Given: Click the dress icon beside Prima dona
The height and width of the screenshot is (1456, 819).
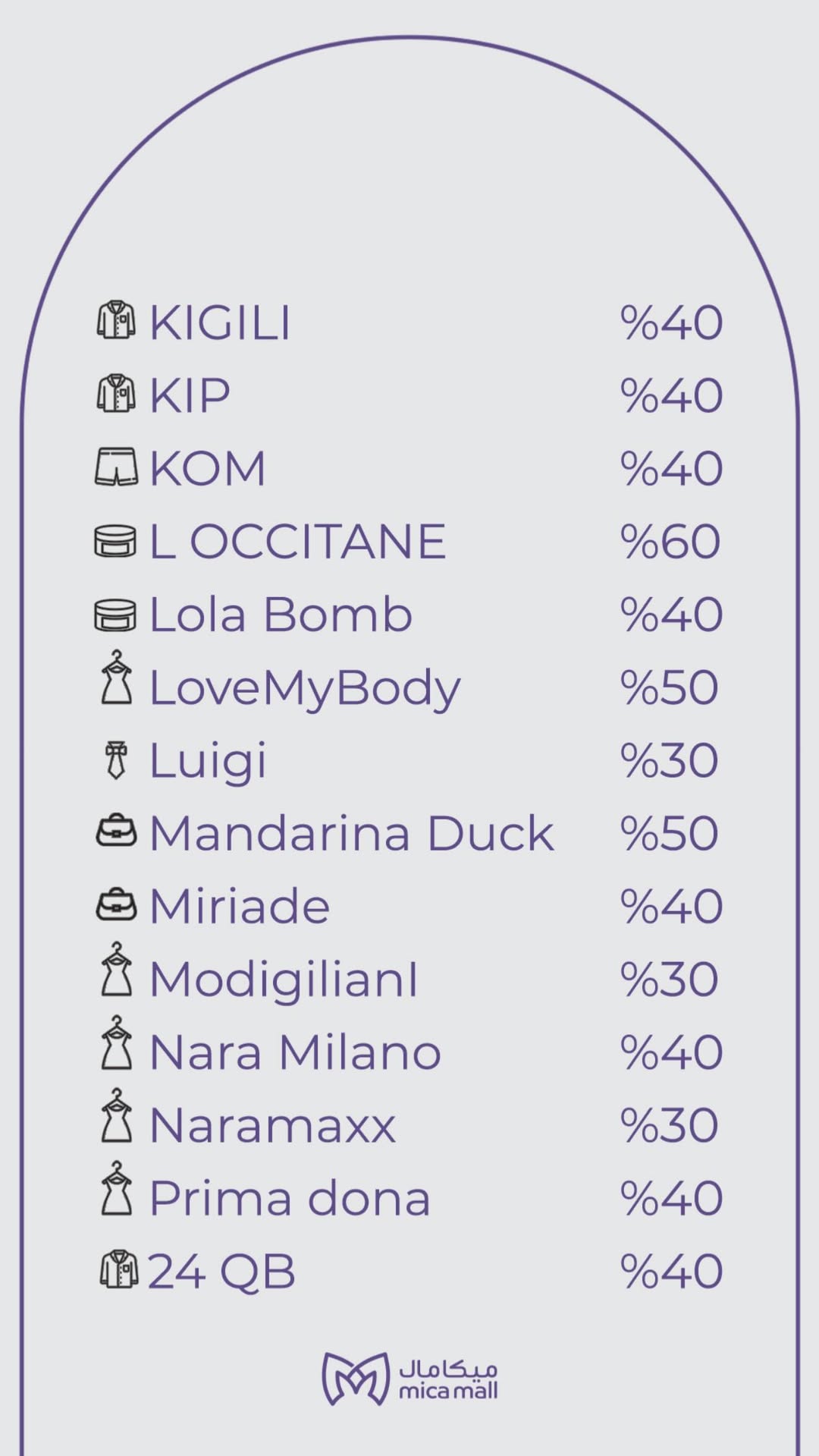Looking at the screenshot, I should (x=116, y=1189).
